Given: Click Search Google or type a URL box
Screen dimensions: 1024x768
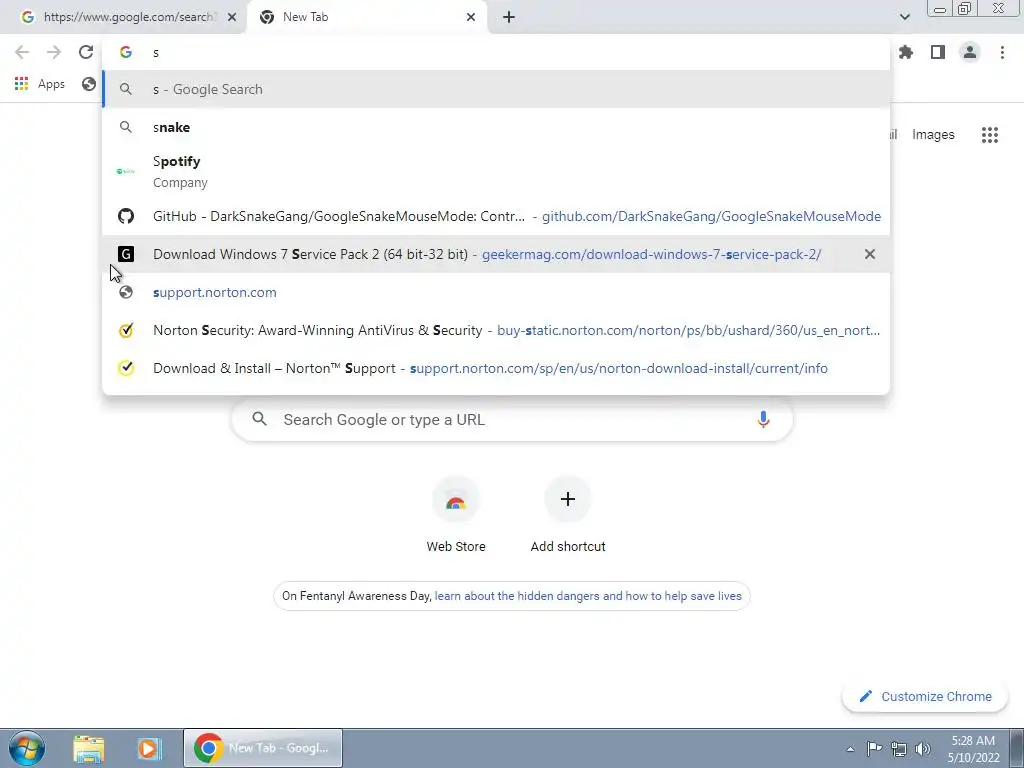Looking at the screenshot, I should click(x=512, y=419).
